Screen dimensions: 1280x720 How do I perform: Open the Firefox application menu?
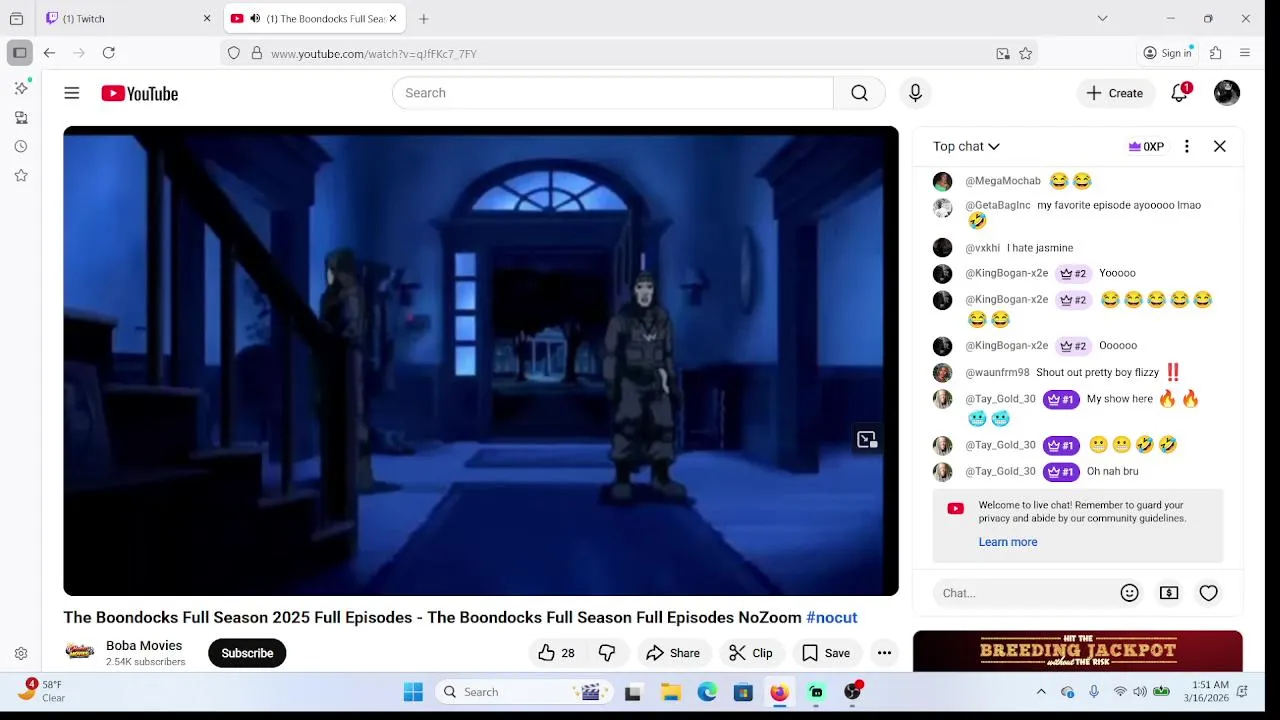click(x=1245, y=53)
